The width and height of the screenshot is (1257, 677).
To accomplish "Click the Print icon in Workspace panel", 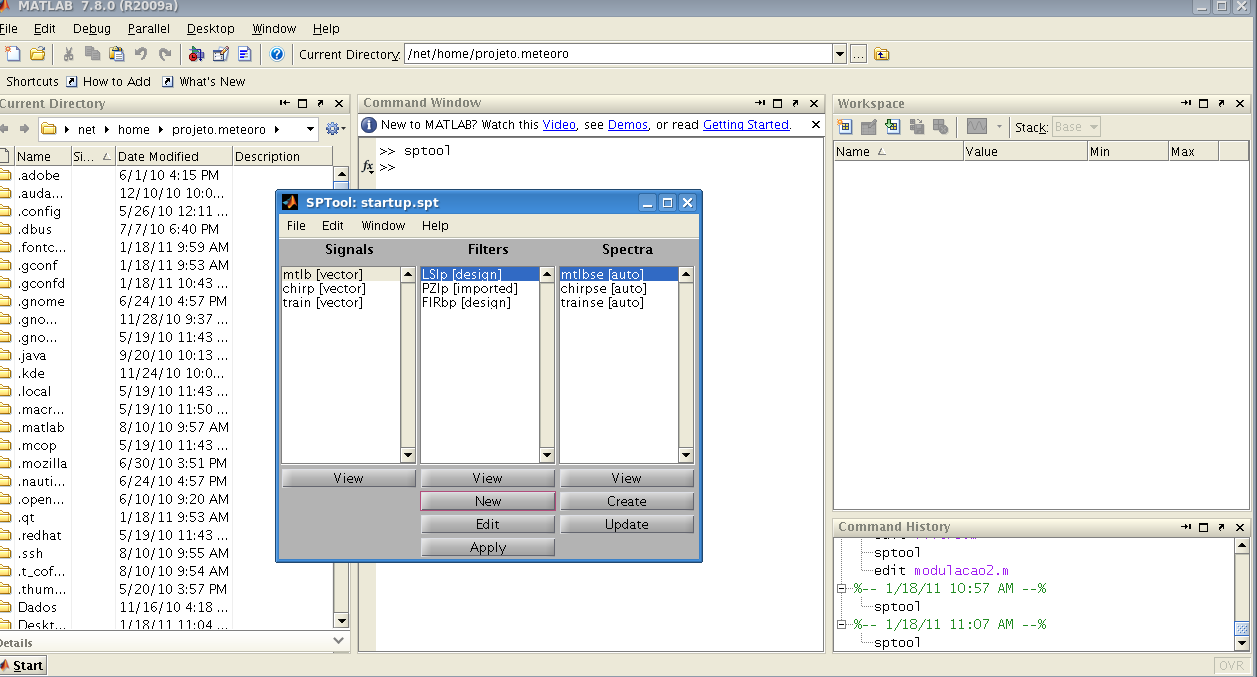I will 914,126.
